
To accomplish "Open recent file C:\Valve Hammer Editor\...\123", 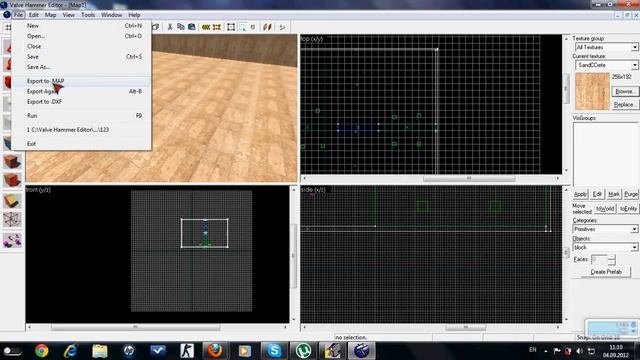I will click(x=81, y=129).
